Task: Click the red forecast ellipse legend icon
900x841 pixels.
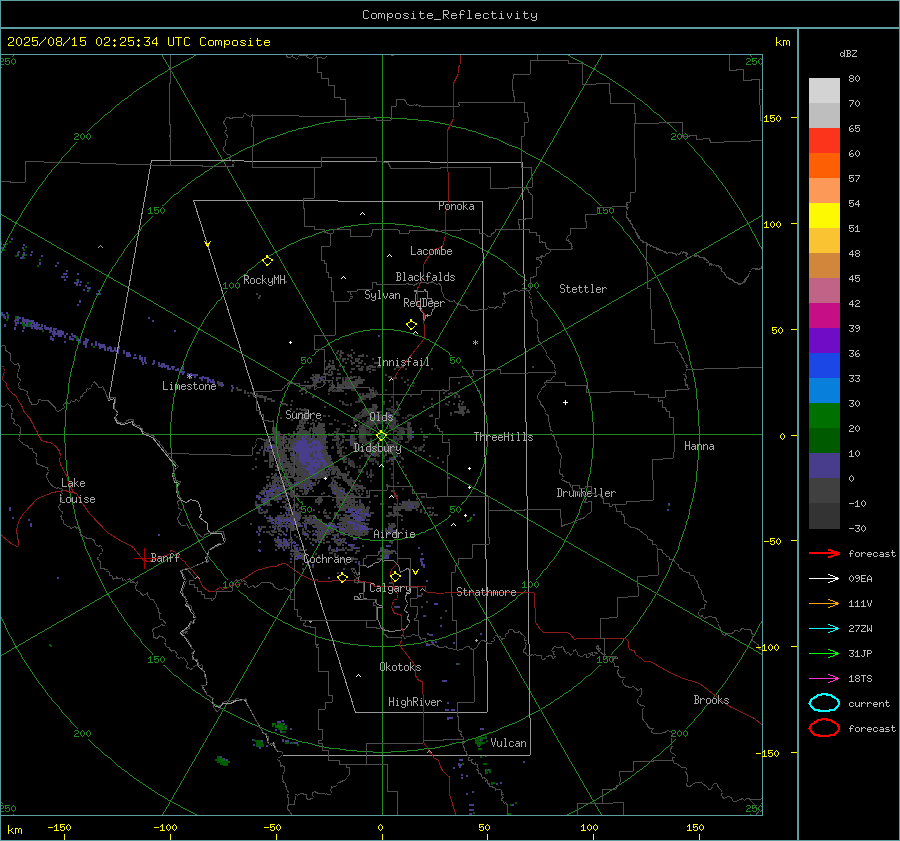Action: [x=824, y=728]
